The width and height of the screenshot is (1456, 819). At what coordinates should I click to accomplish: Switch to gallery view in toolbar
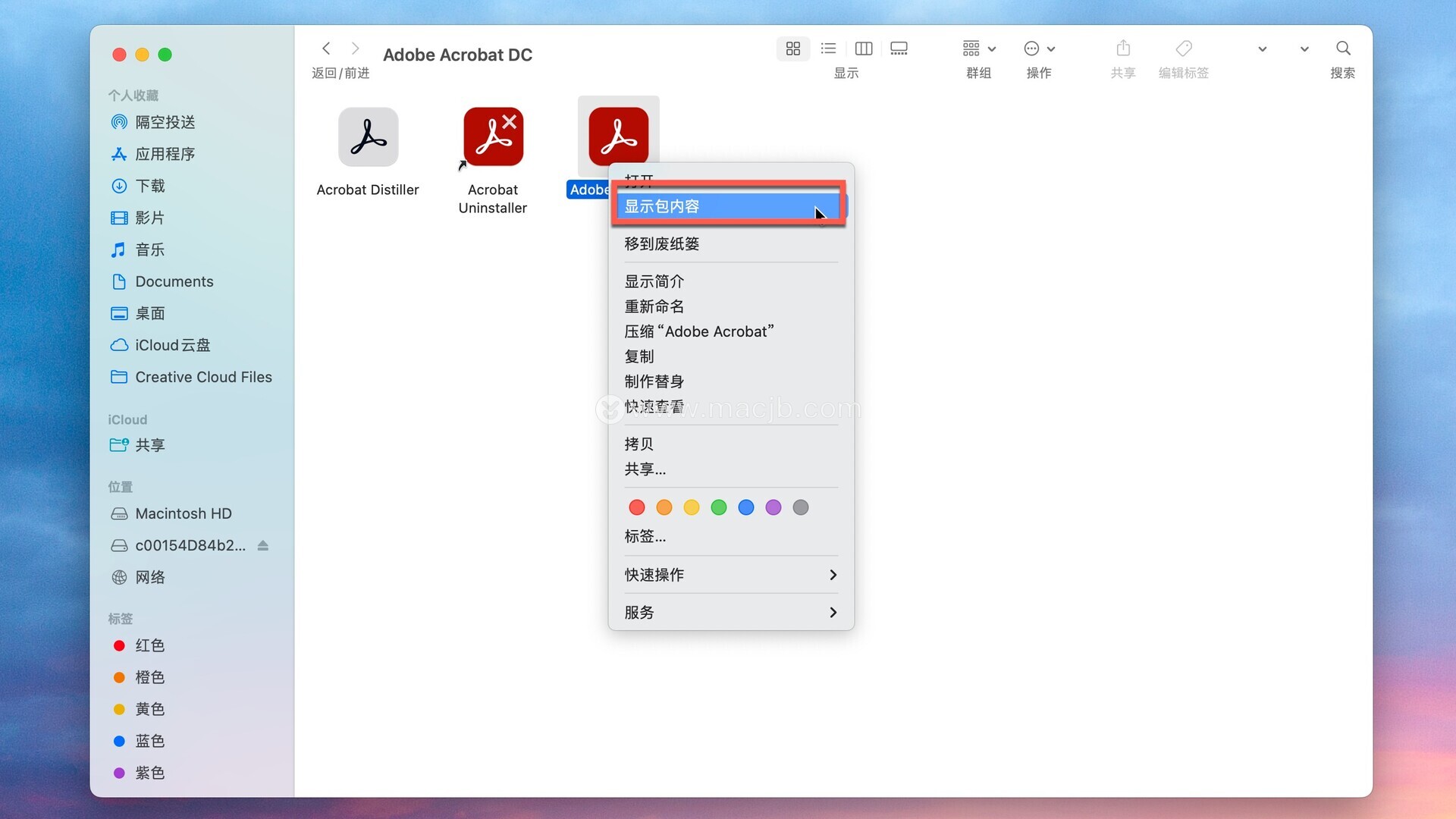tap(899, 49)
